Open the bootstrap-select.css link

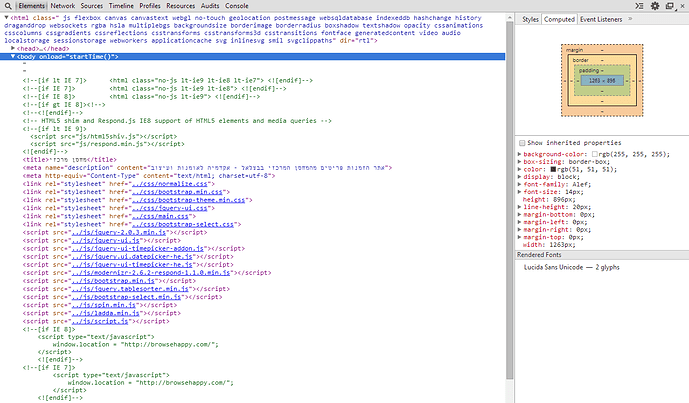point(182,224)
